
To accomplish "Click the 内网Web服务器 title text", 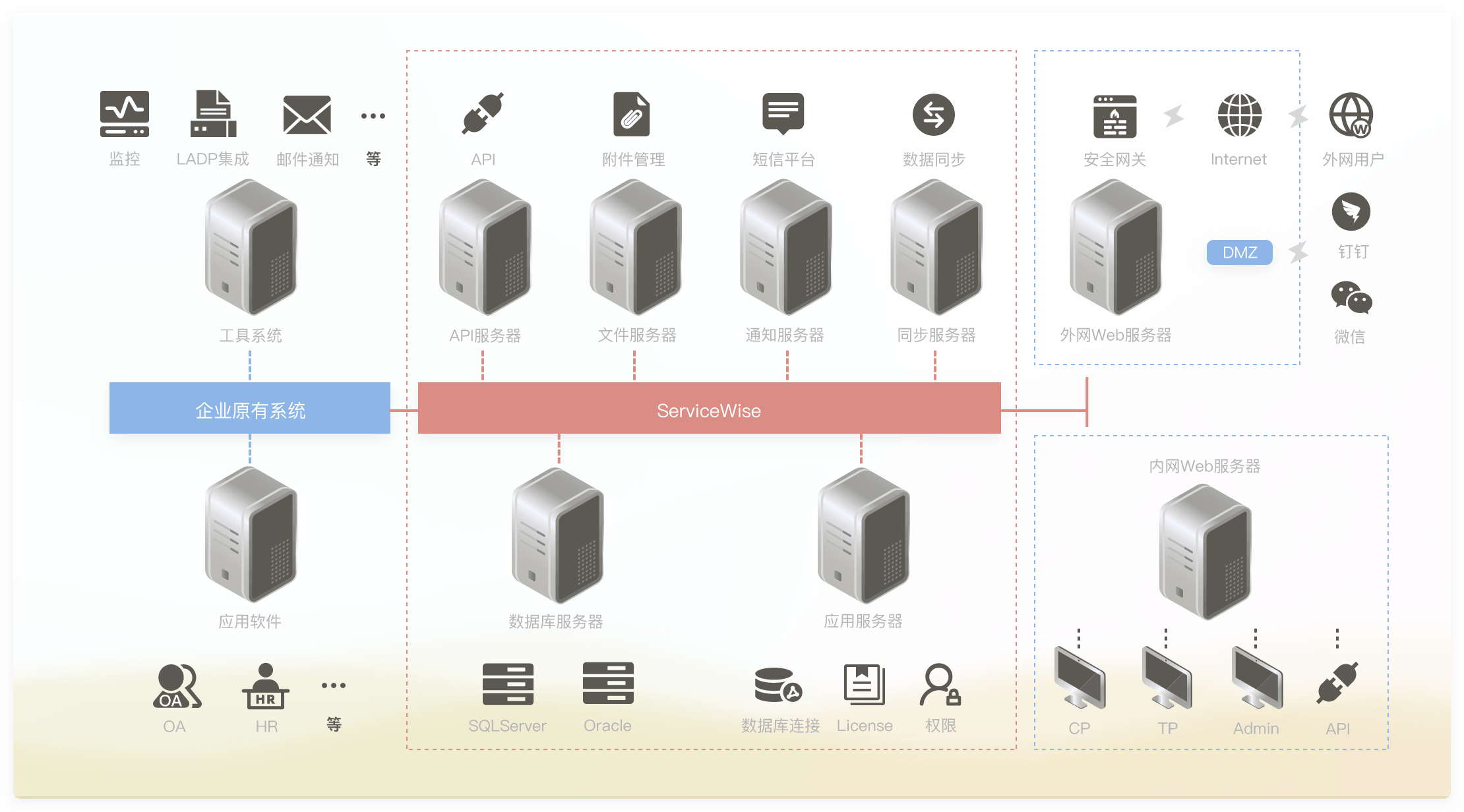I will click(x=1205, y=466).
